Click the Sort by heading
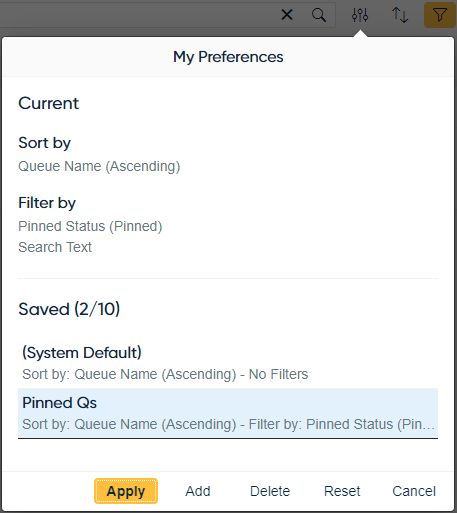 click(x=44, y=143)
